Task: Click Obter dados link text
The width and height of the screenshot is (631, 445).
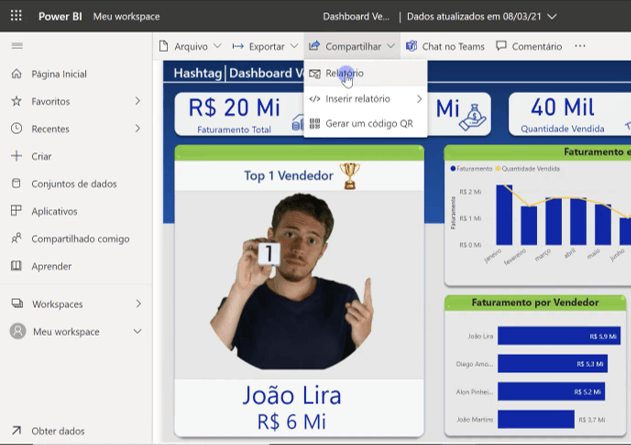Action: 58,431
